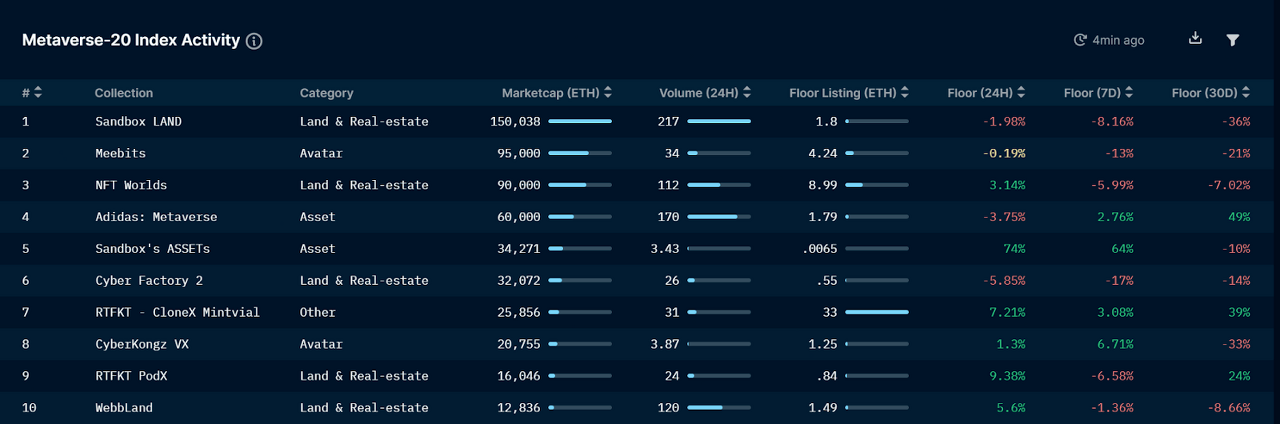1280x424 pixels.
Task: Sort by Floor (30D) arrows
Action: (1246, 93)
